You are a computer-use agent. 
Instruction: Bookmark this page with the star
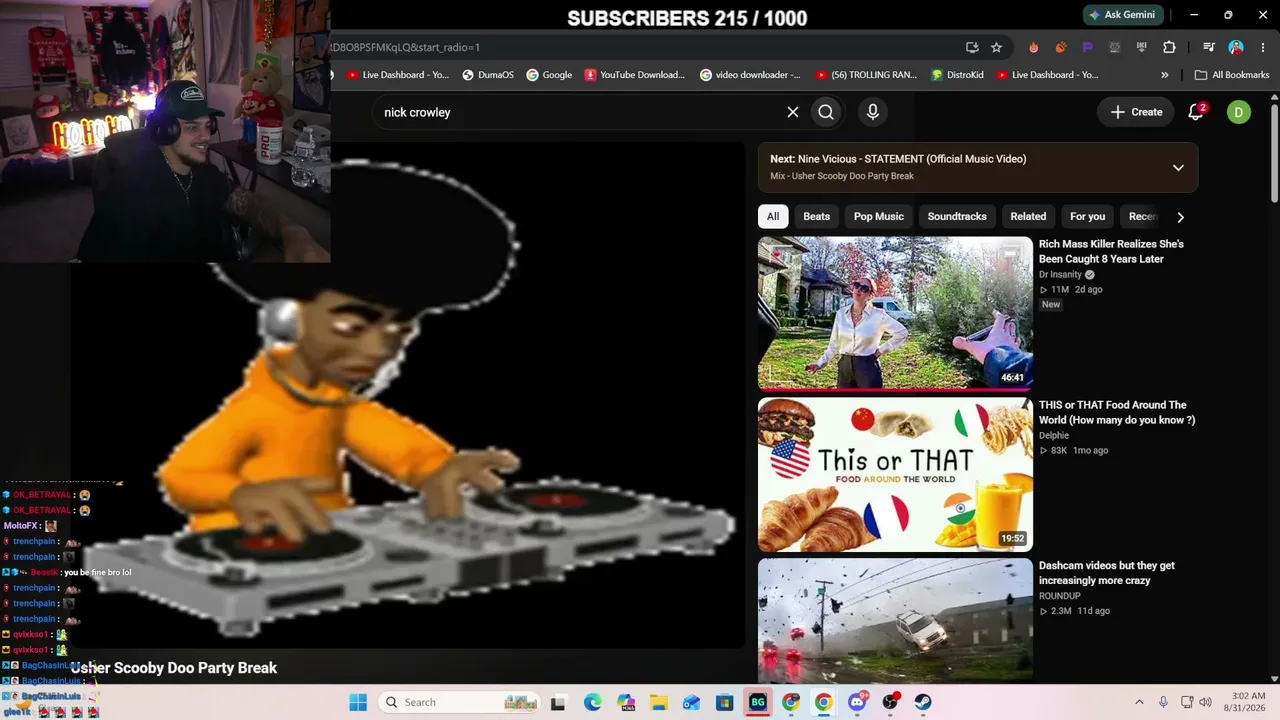point(996,47)
